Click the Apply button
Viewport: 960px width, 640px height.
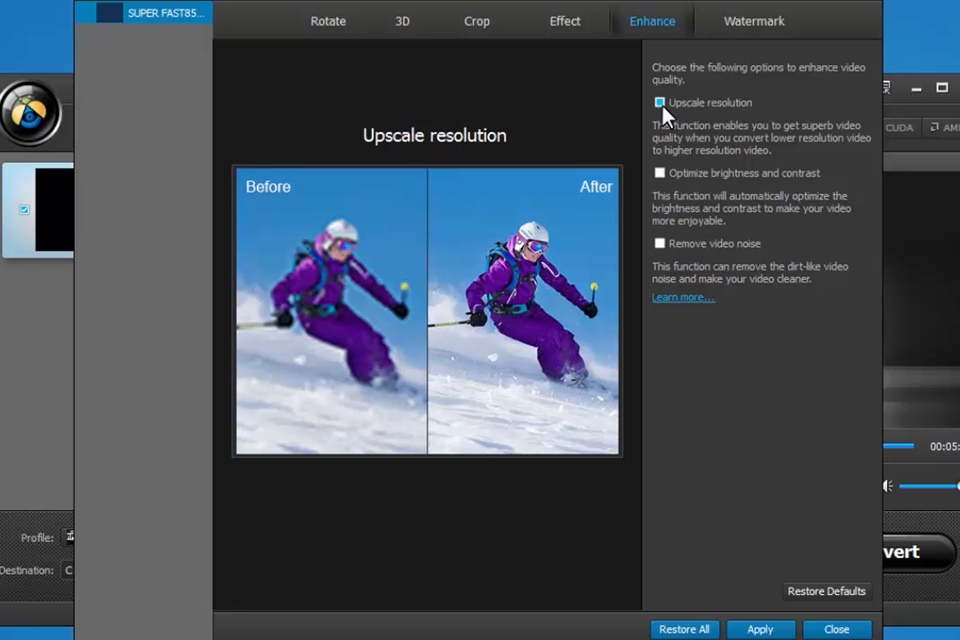(760, 629)
